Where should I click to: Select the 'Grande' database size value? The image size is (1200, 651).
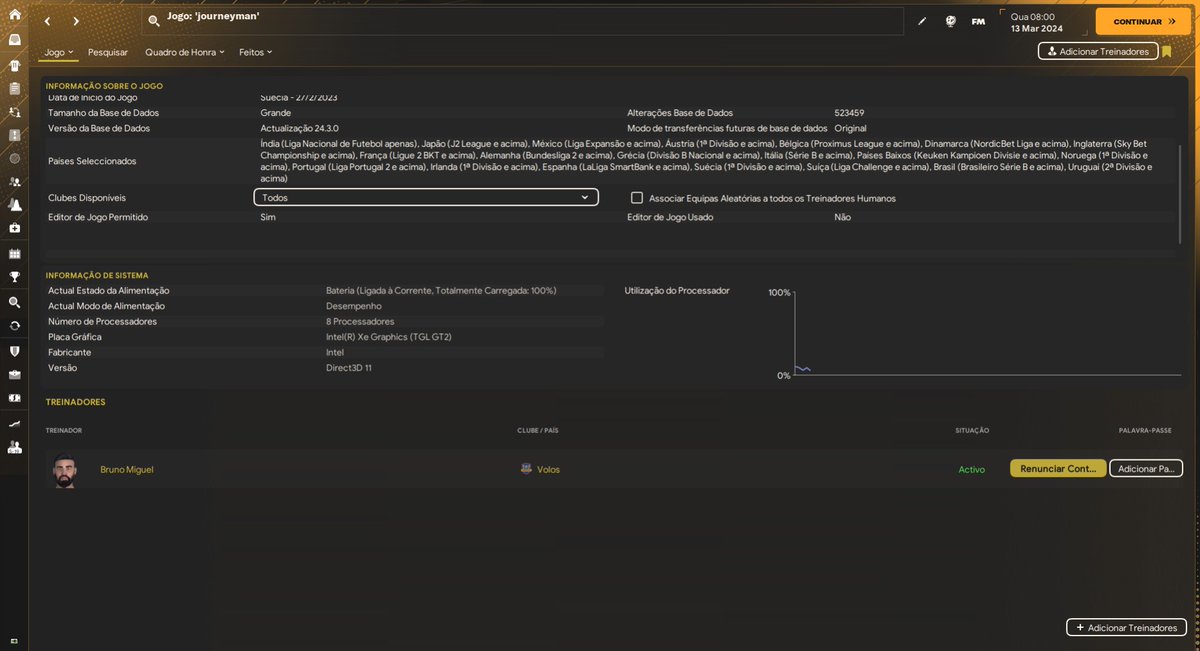tap(276, 113)
